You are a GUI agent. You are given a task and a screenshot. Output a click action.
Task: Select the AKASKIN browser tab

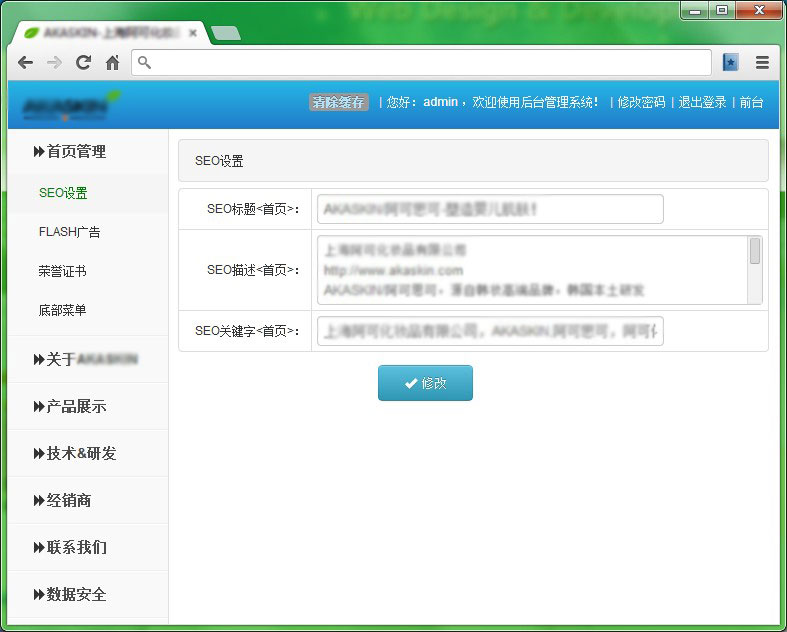[x=110, y=33]
